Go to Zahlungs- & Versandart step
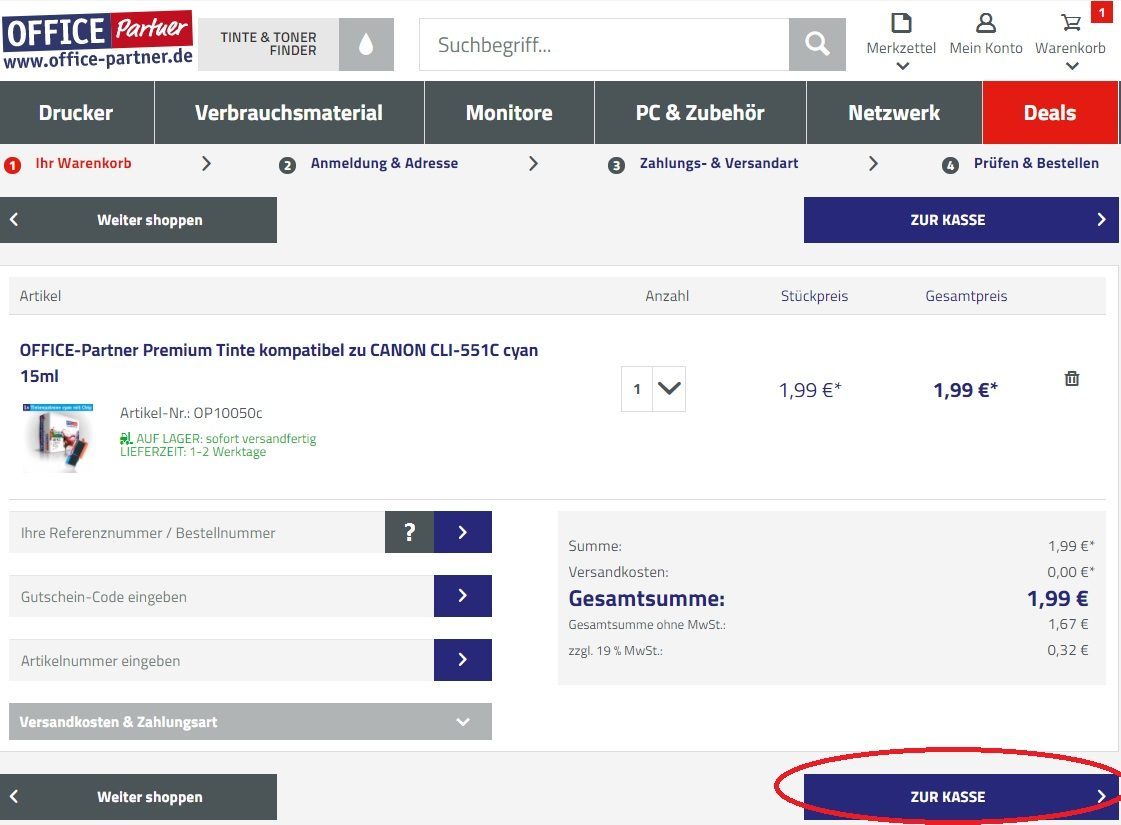The image size is (1121, 825). click(x=718, y=163)
